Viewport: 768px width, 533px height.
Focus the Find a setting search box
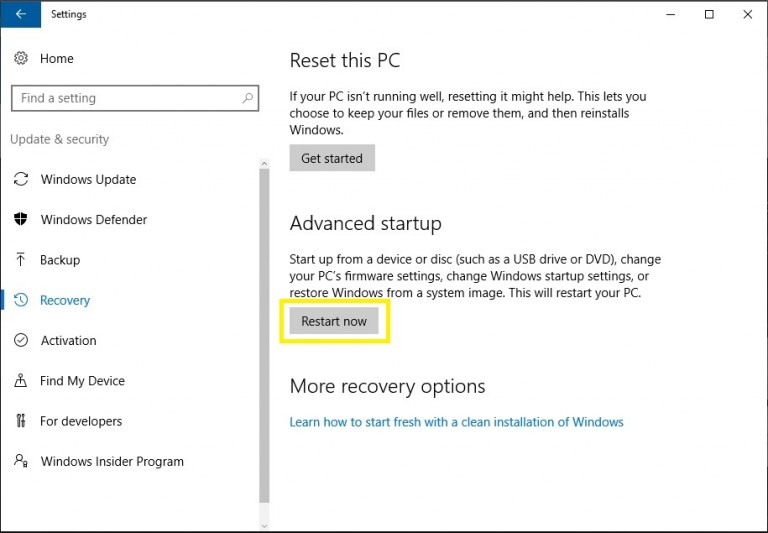125,98
